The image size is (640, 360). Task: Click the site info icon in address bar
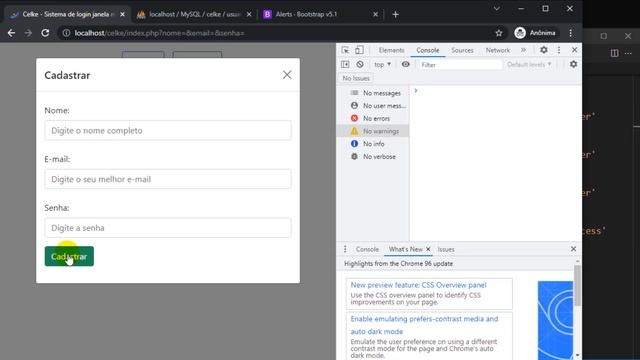(x=66, y=33)
